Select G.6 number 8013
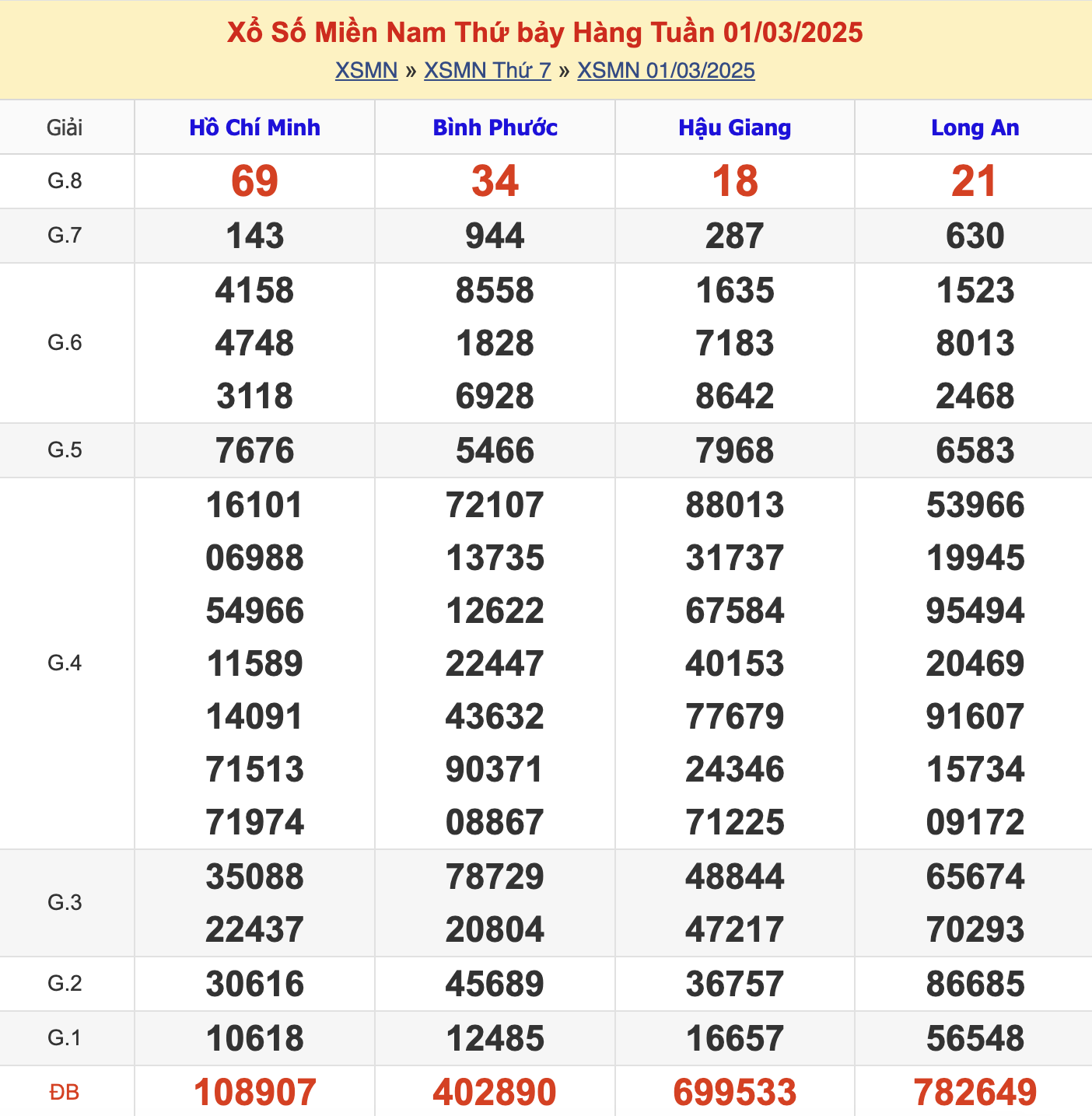This screenshot has height=1116, width=1092. [975, 344]
